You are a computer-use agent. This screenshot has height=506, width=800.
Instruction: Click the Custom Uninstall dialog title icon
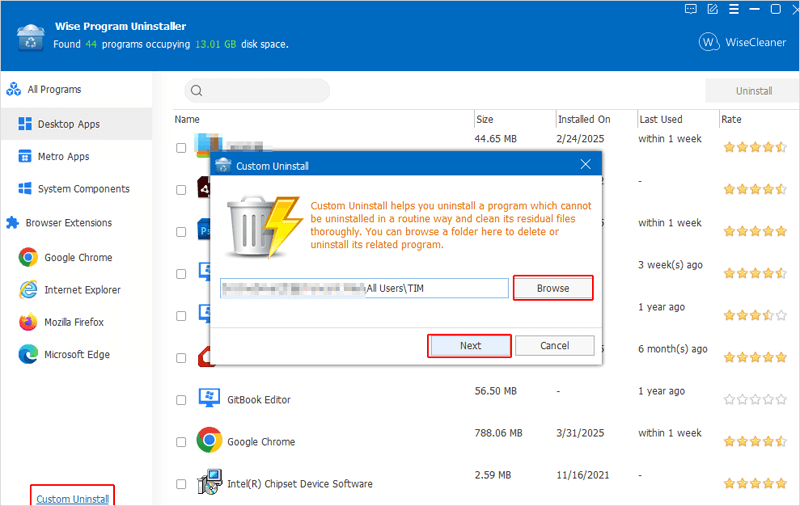[x=223, y=165]
